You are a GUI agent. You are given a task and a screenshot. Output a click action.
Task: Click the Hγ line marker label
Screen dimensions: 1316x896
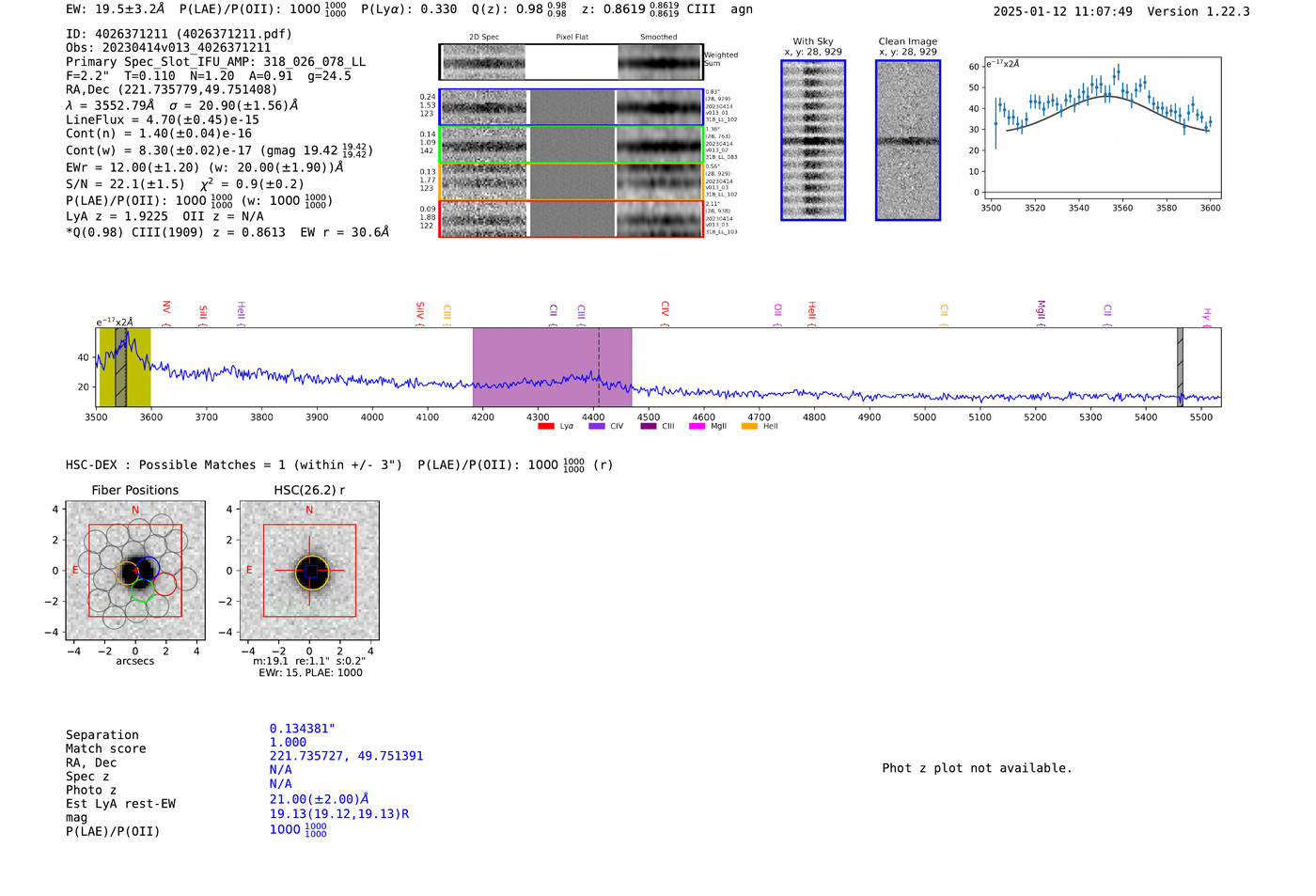[x=1206, y=316]
